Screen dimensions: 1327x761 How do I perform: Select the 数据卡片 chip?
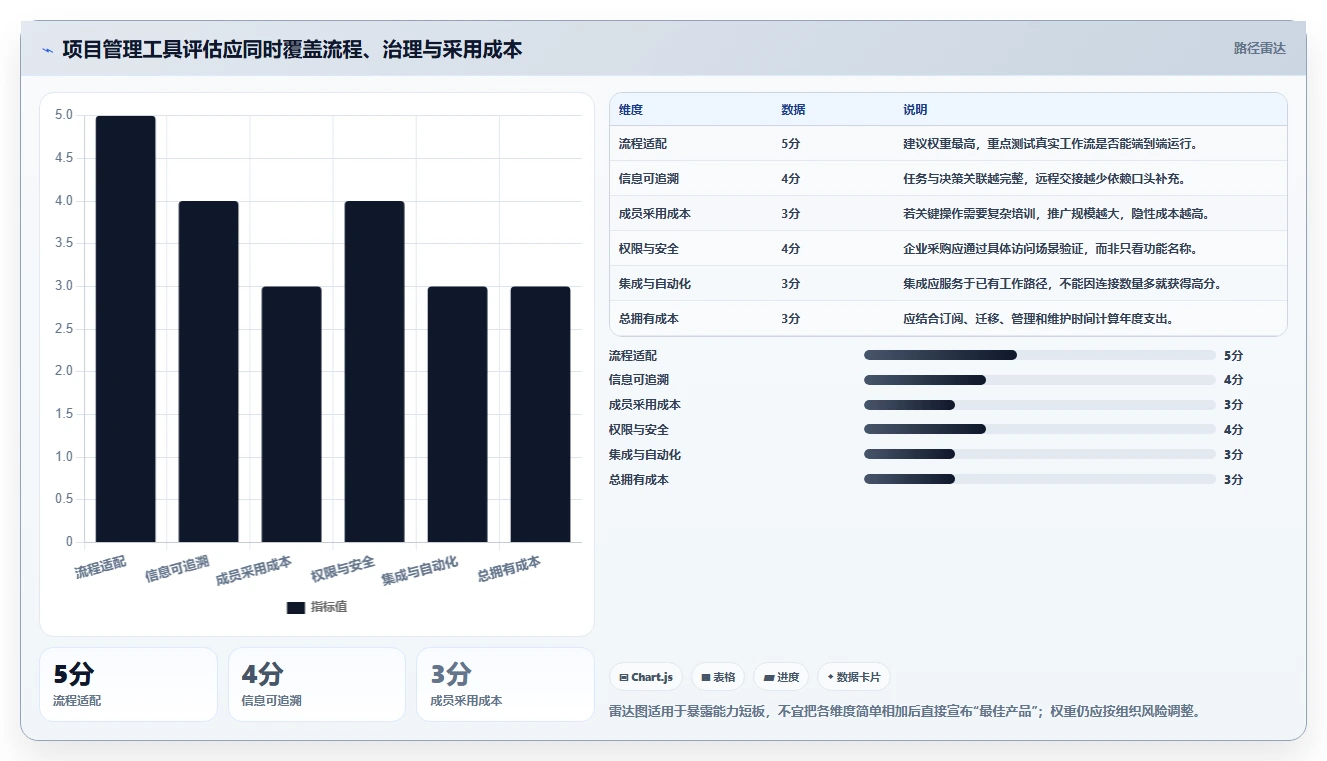click(853, 677)
